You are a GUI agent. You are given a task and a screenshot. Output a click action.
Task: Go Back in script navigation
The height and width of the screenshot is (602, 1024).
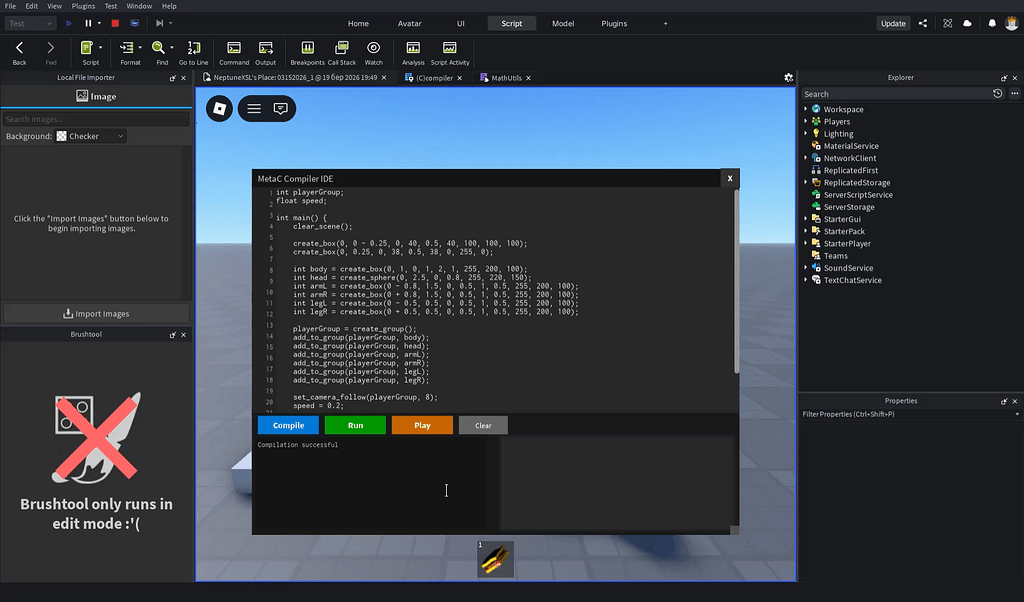pos(20,52)
